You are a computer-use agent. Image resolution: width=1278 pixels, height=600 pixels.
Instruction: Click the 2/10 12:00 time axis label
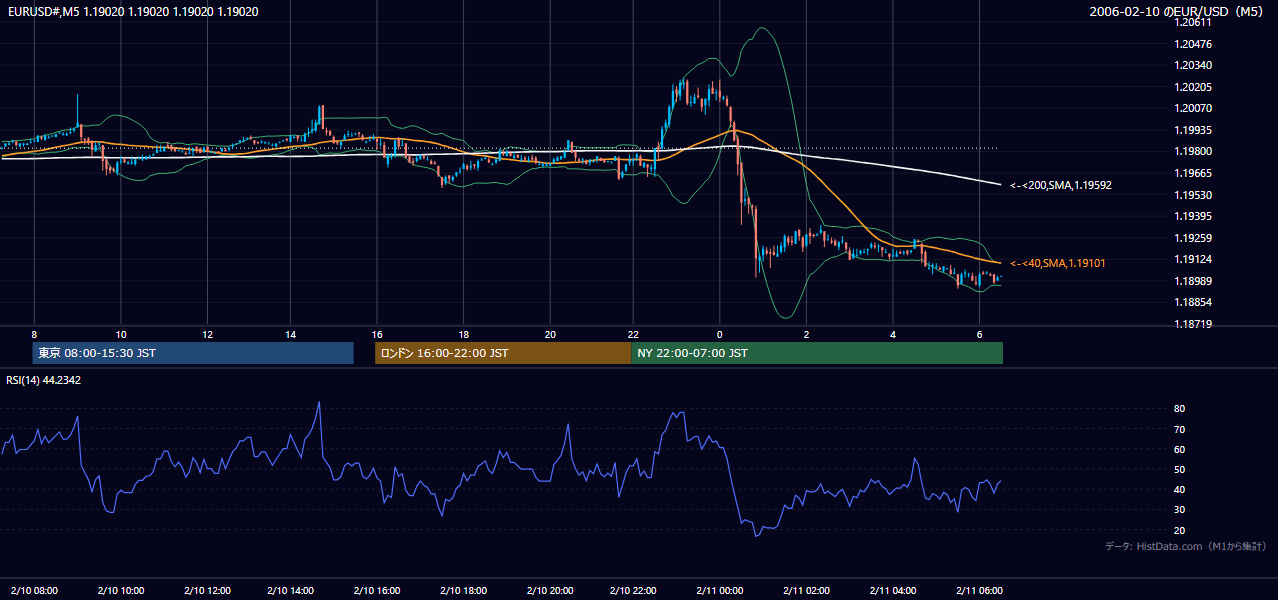pyautogui.click(x=206, y=590)
